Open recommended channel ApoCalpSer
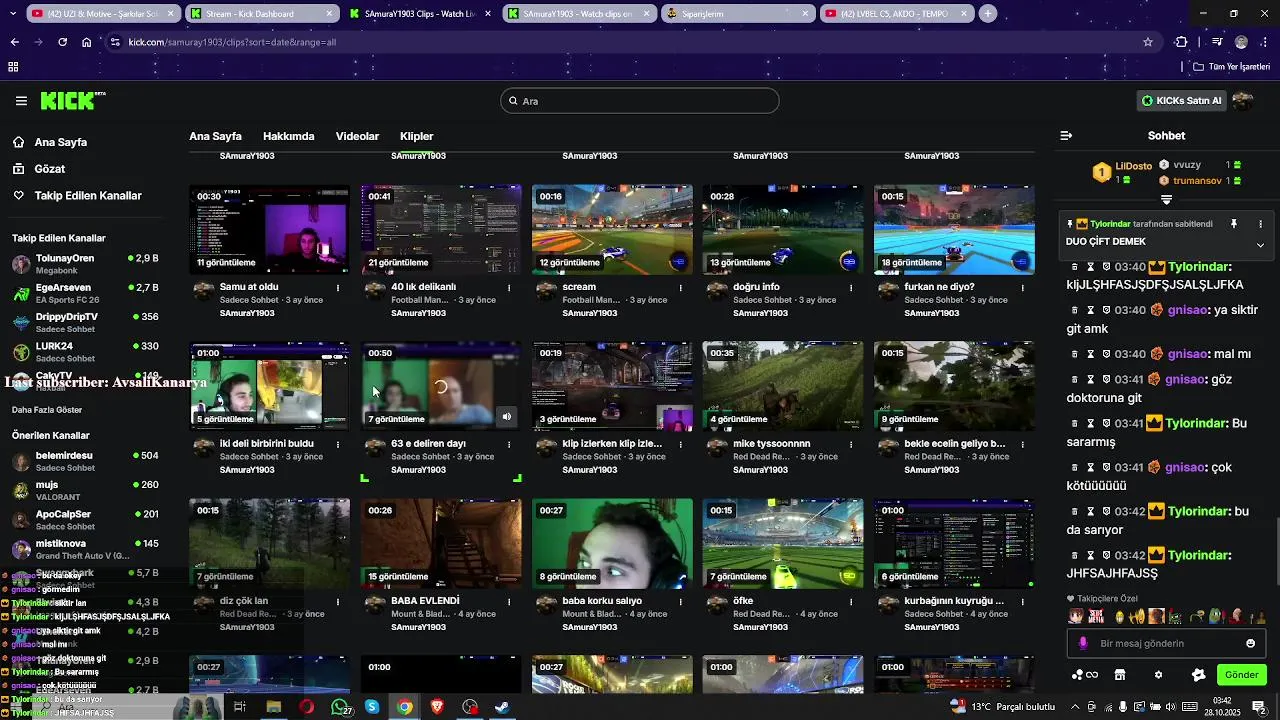Screen dimensions: 1280x720 (x=85, y=519)
